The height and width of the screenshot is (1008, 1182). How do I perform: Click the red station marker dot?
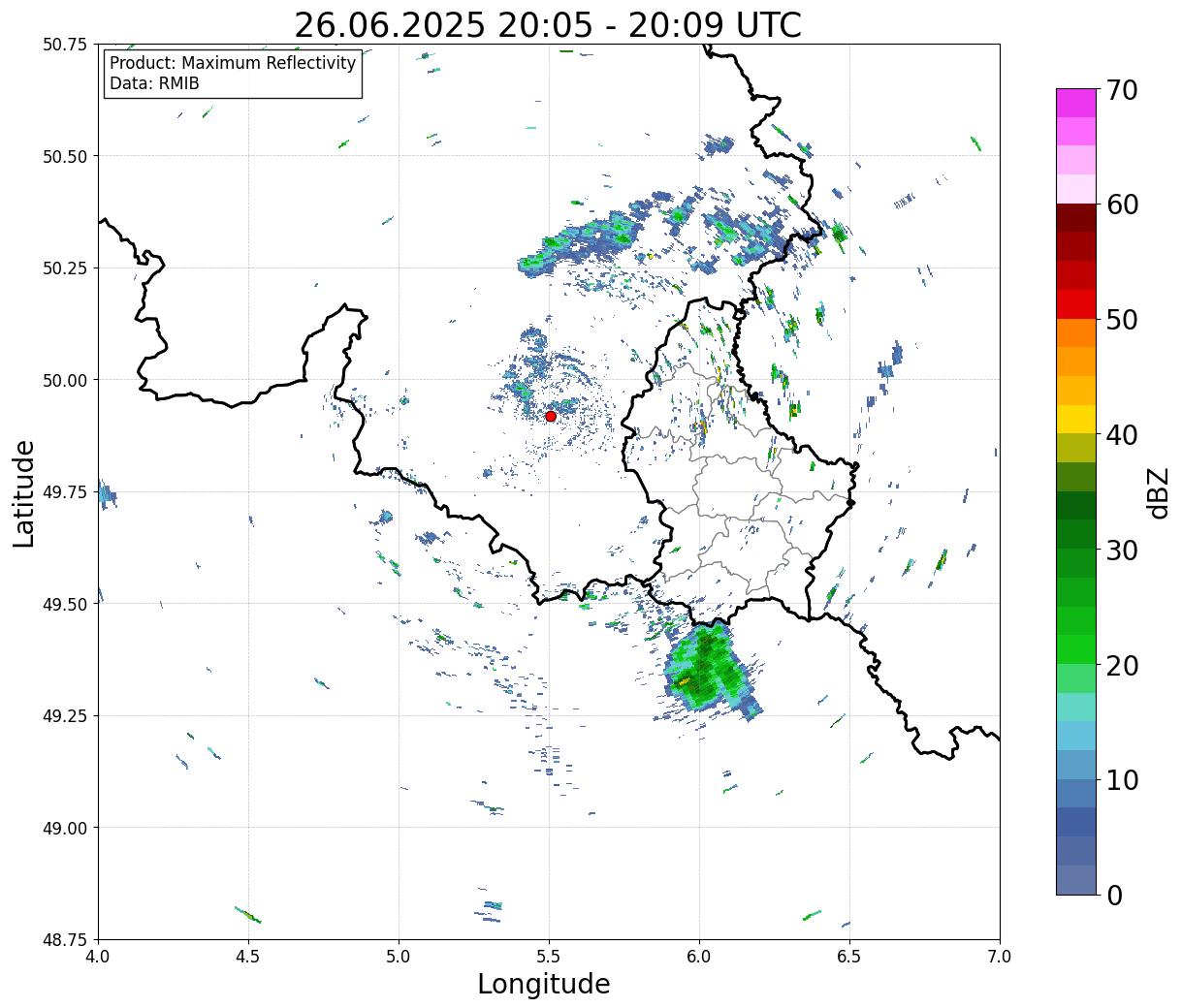coord(551,416)
